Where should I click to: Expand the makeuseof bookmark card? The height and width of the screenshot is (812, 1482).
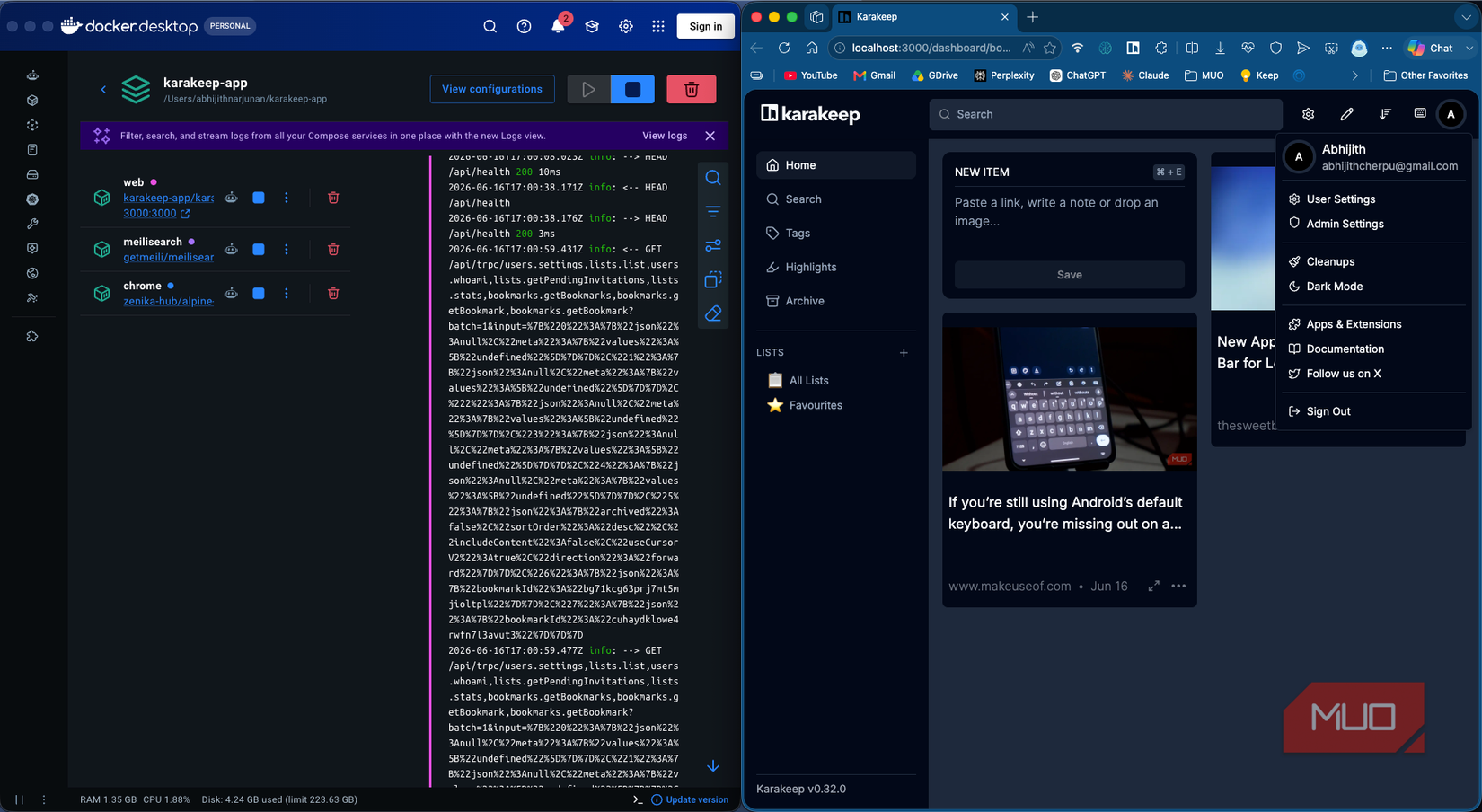tap(1153, 587)
